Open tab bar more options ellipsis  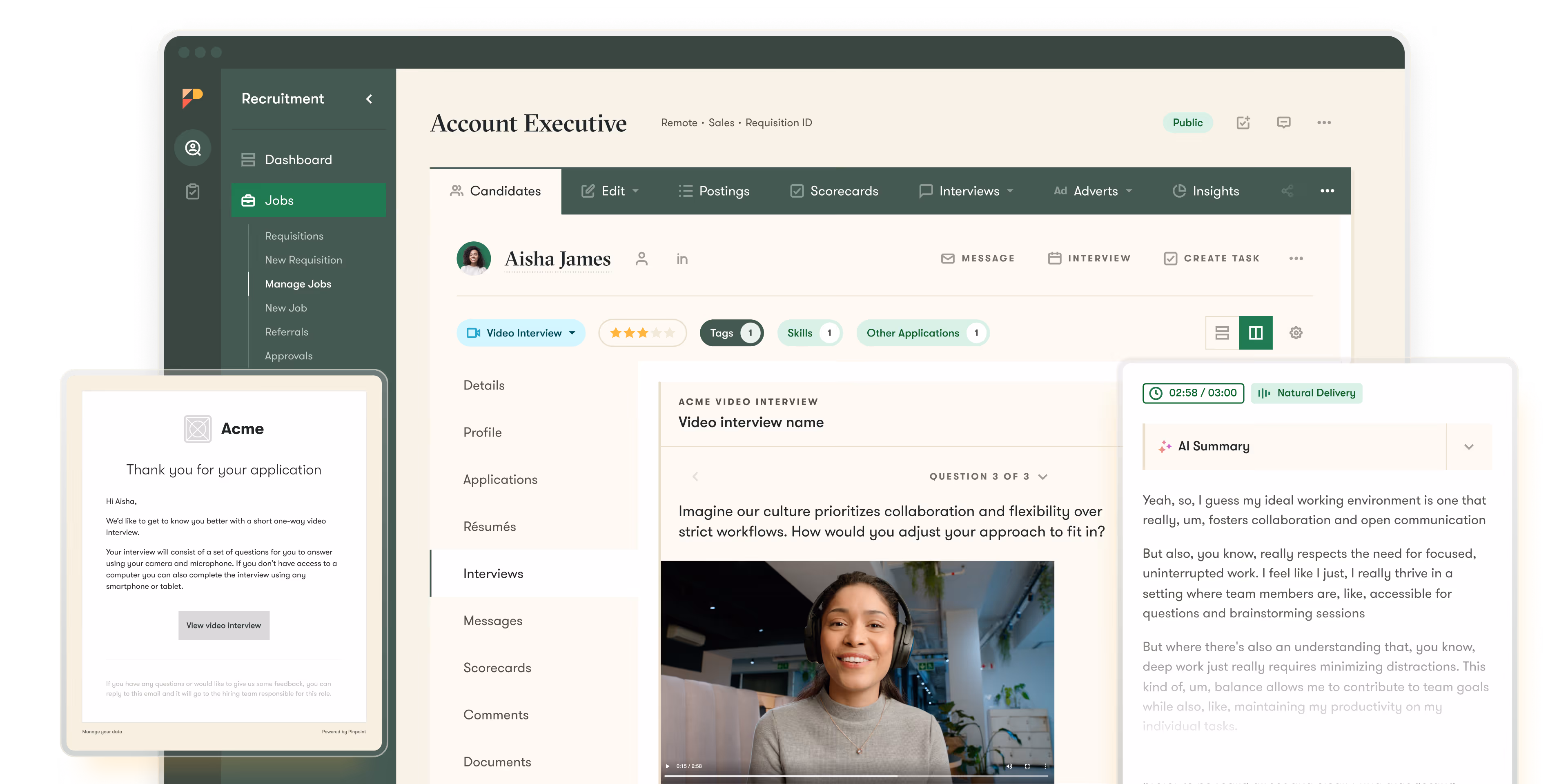pos(1327,191)
